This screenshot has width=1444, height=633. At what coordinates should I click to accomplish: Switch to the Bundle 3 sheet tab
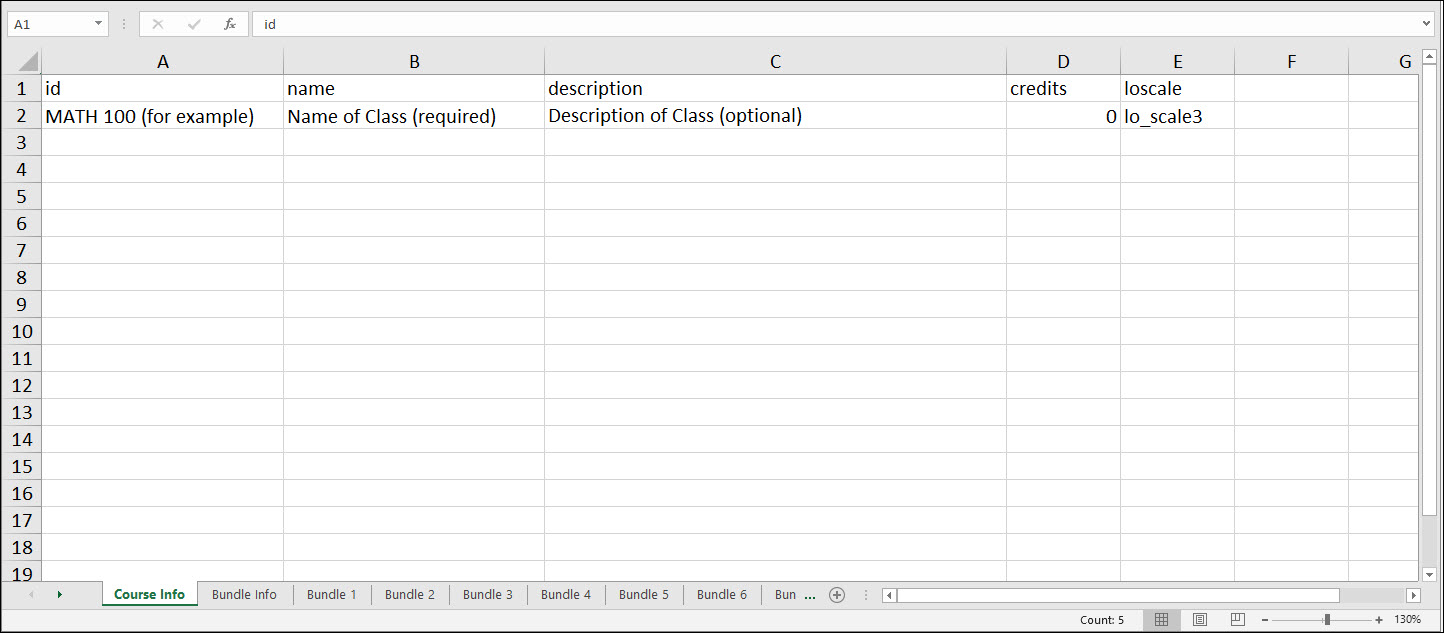[488, 595]
